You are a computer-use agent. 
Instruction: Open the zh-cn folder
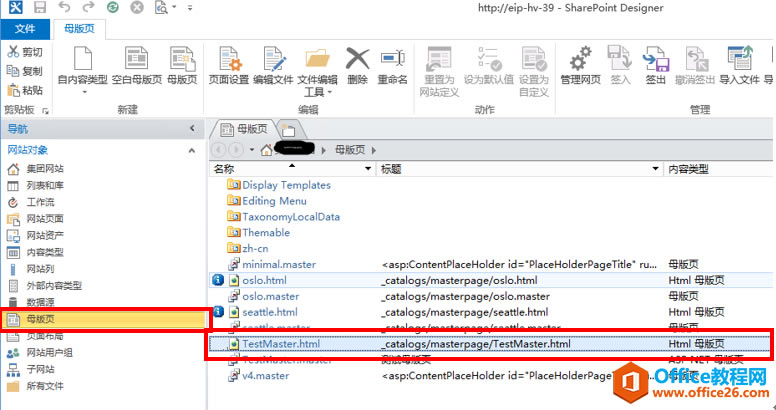255,249
